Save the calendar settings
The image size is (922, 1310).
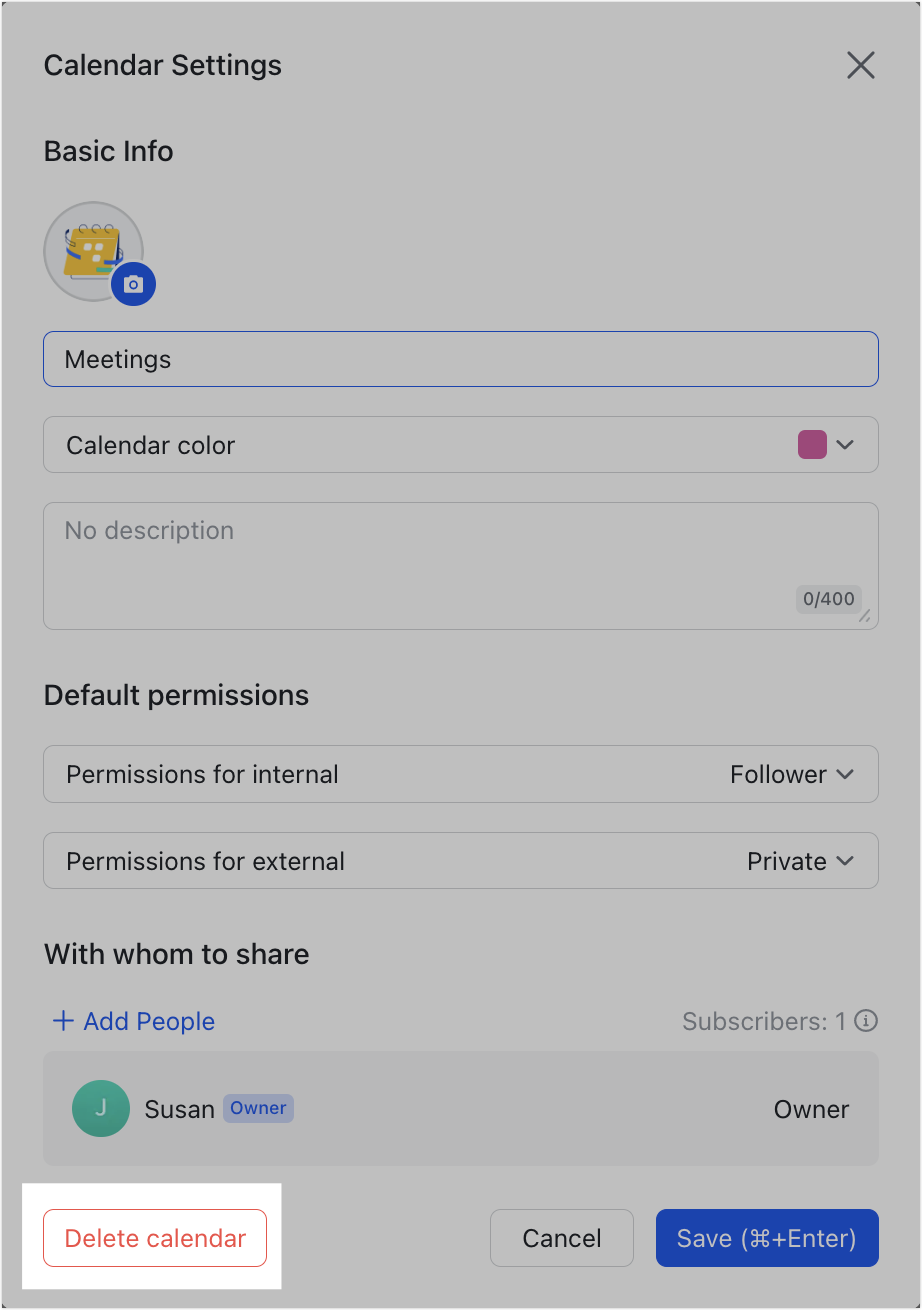(766, 1237)
